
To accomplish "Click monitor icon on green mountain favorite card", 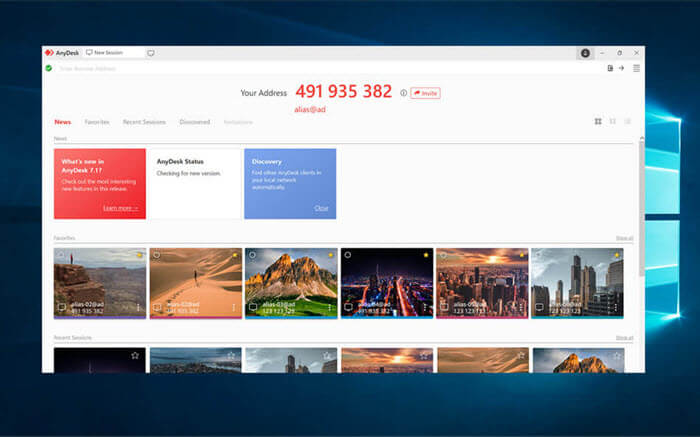I will pyautogui.click(x=253, y=307).
